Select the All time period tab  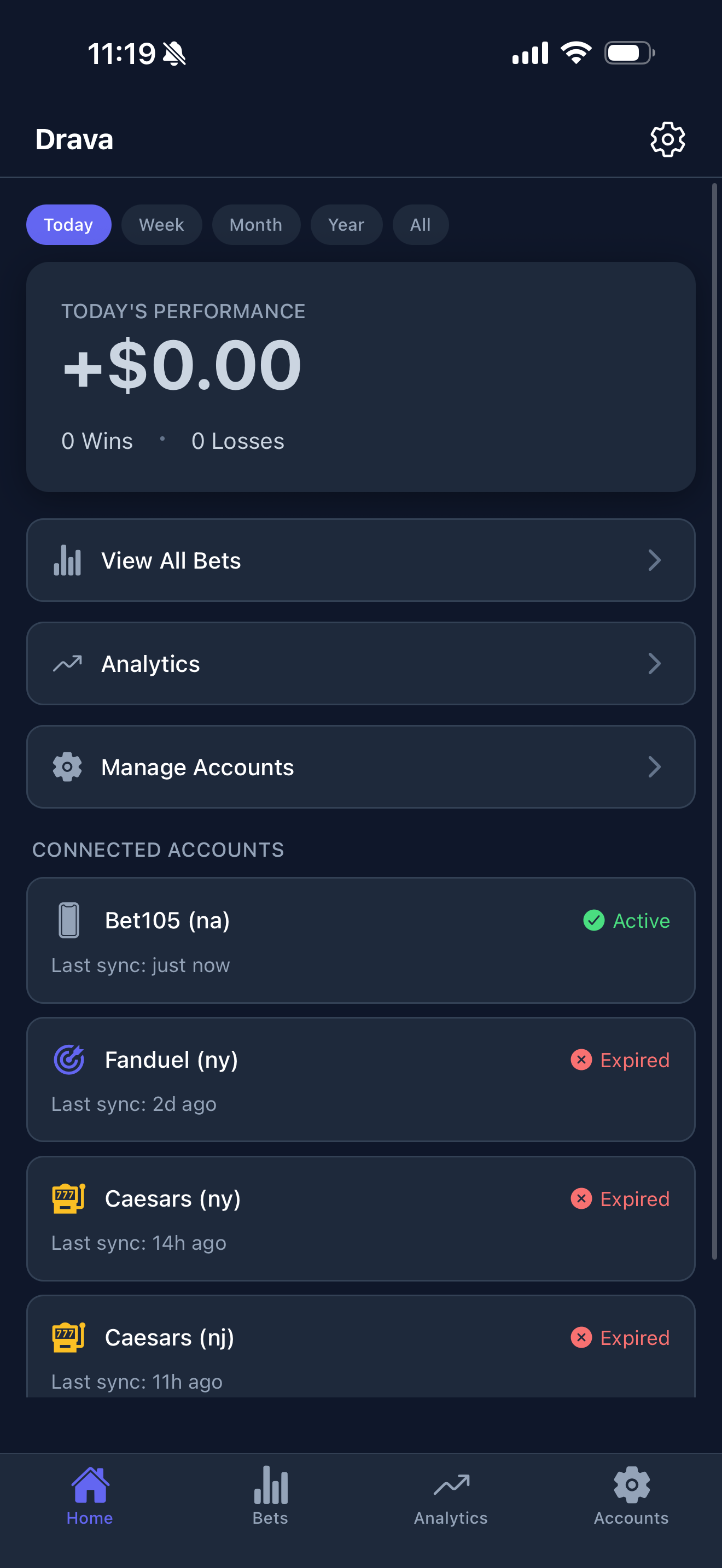pos(420,225)
